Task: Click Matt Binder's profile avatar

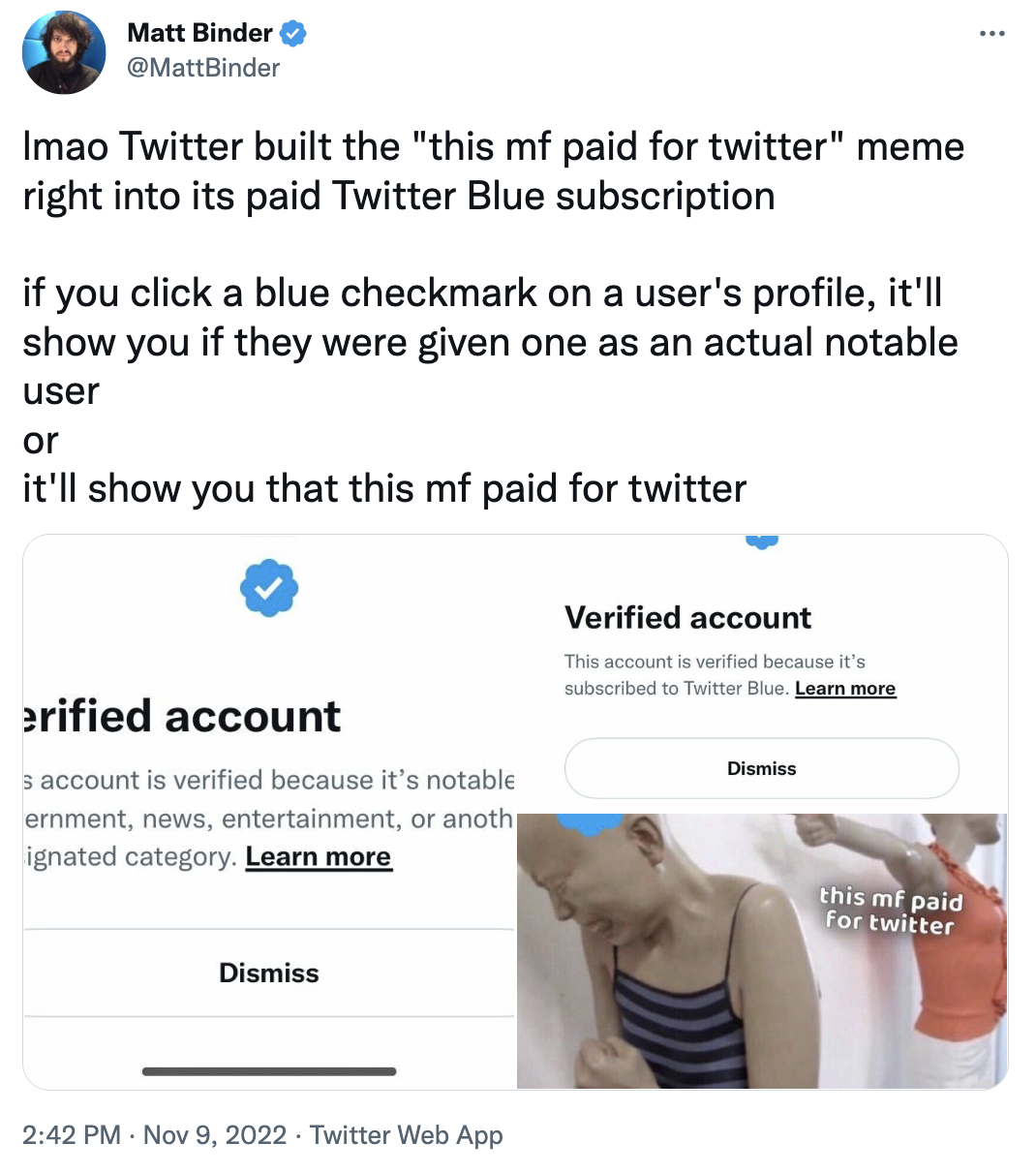Action: pos(63,52)
